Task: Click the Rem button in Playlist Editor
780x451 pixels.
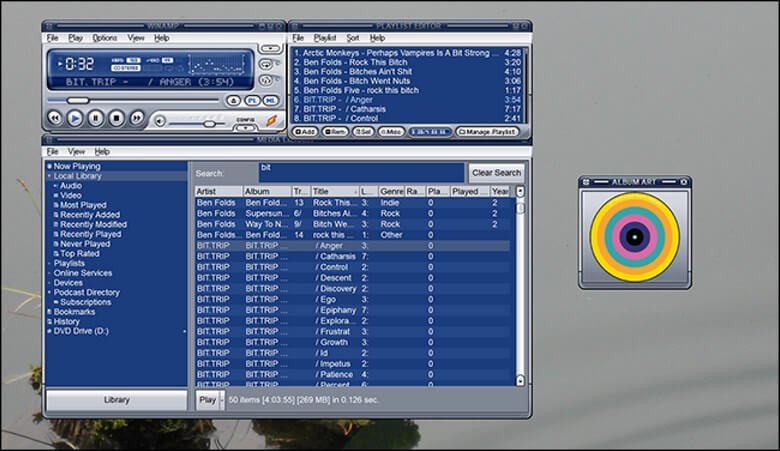Action: click(x=335, y=132)
